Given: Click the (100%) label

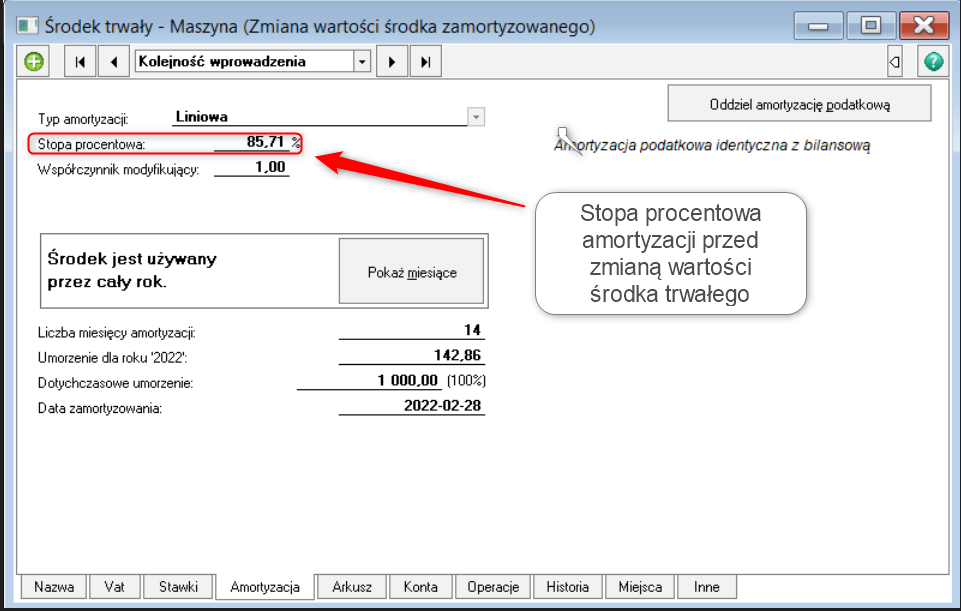Looking at the screenshot, I should [466, 381].
